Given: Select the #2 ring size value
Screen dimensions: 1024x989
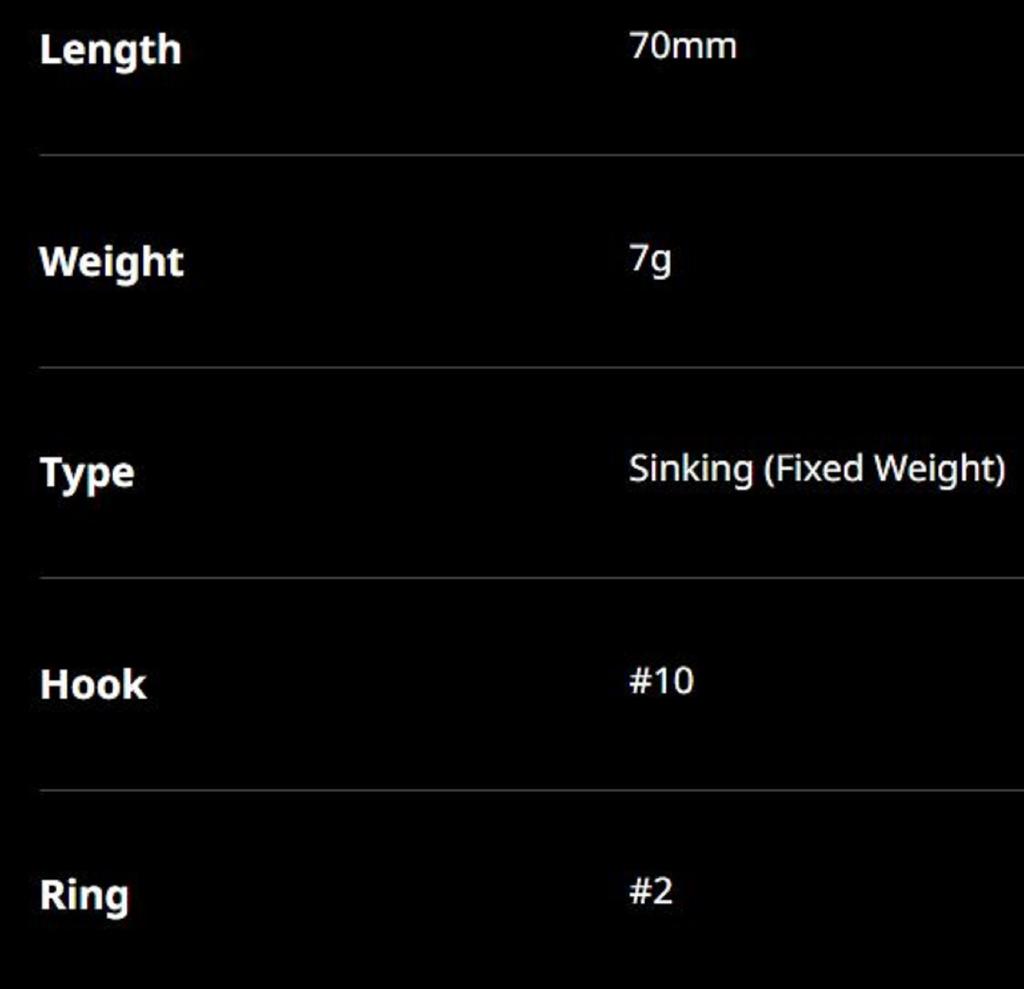Looking at the screenshot, I should click(x=651, y=891).
